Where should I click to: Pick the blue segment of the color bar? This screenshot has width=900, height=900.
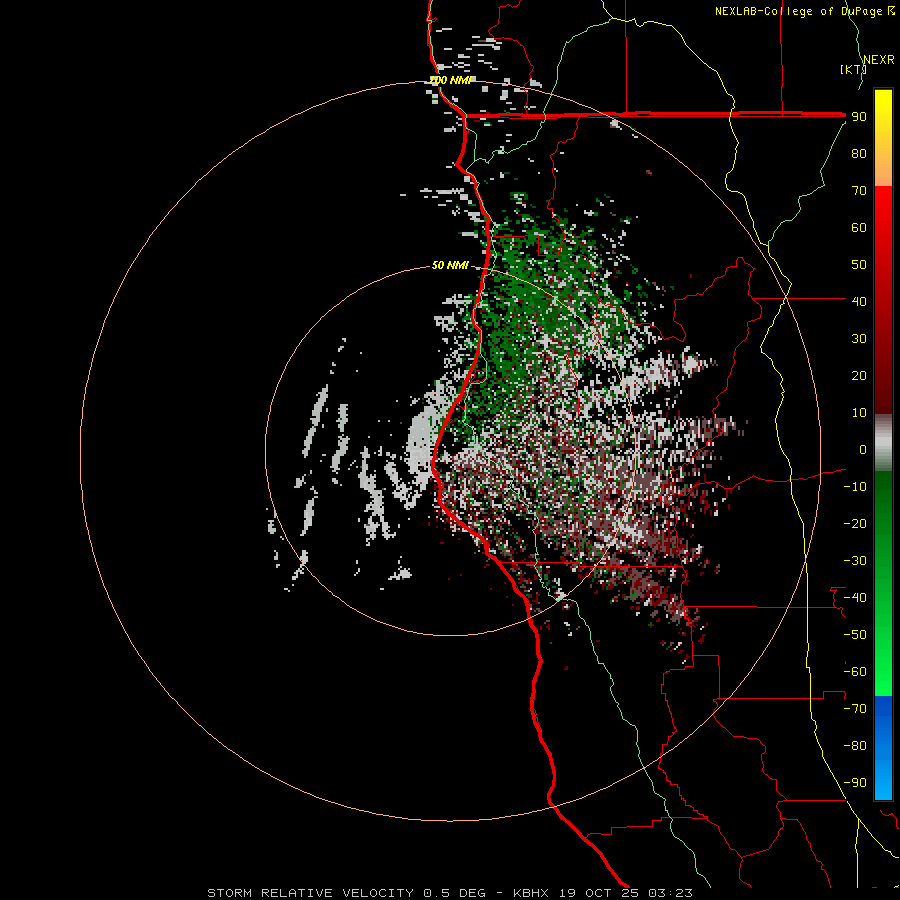pyautogui.click(x=883, y=748)
